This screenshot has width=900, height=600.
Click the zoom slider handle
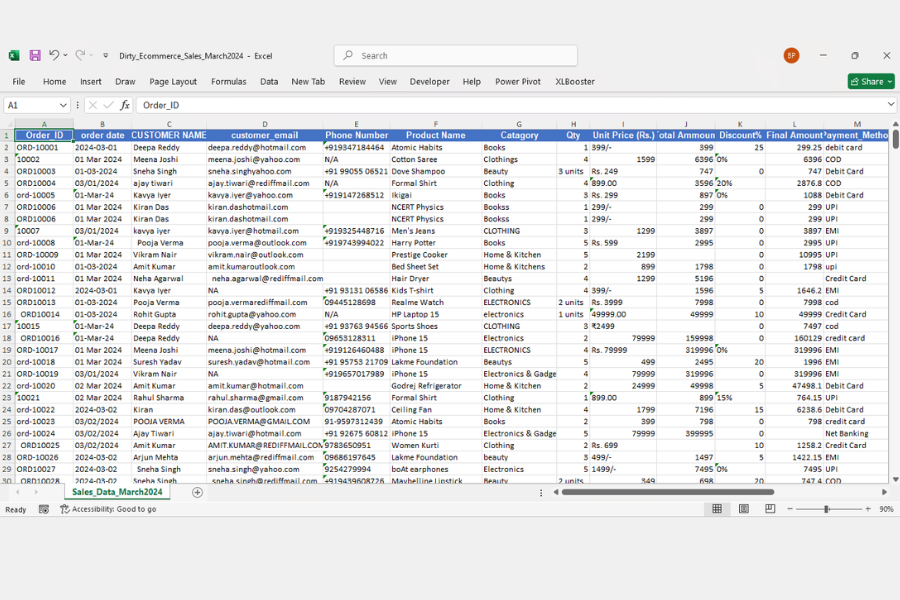click(x=827, y=509)
